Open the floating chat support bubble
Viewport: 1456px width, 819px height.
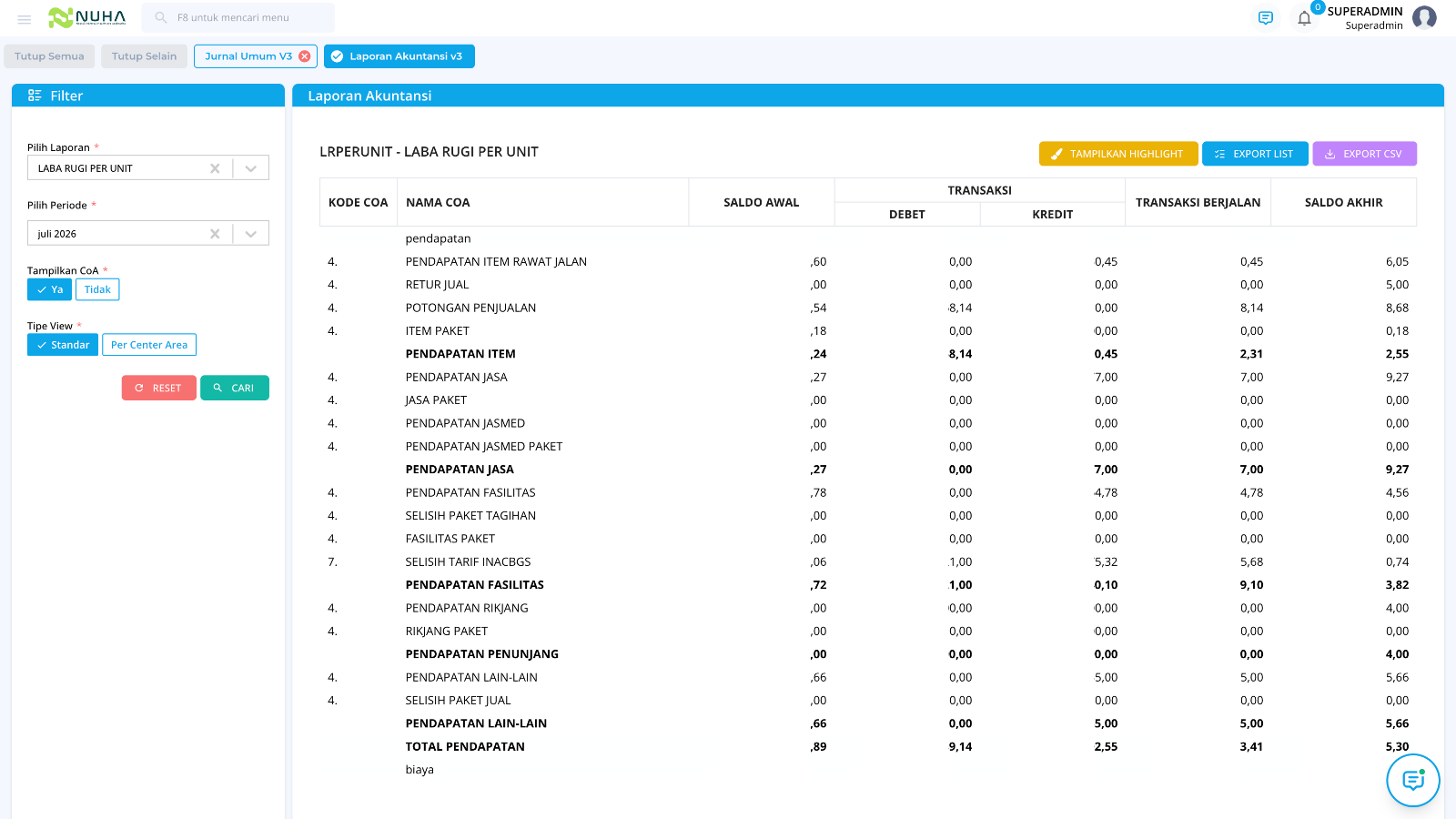tap(1413, 781)
